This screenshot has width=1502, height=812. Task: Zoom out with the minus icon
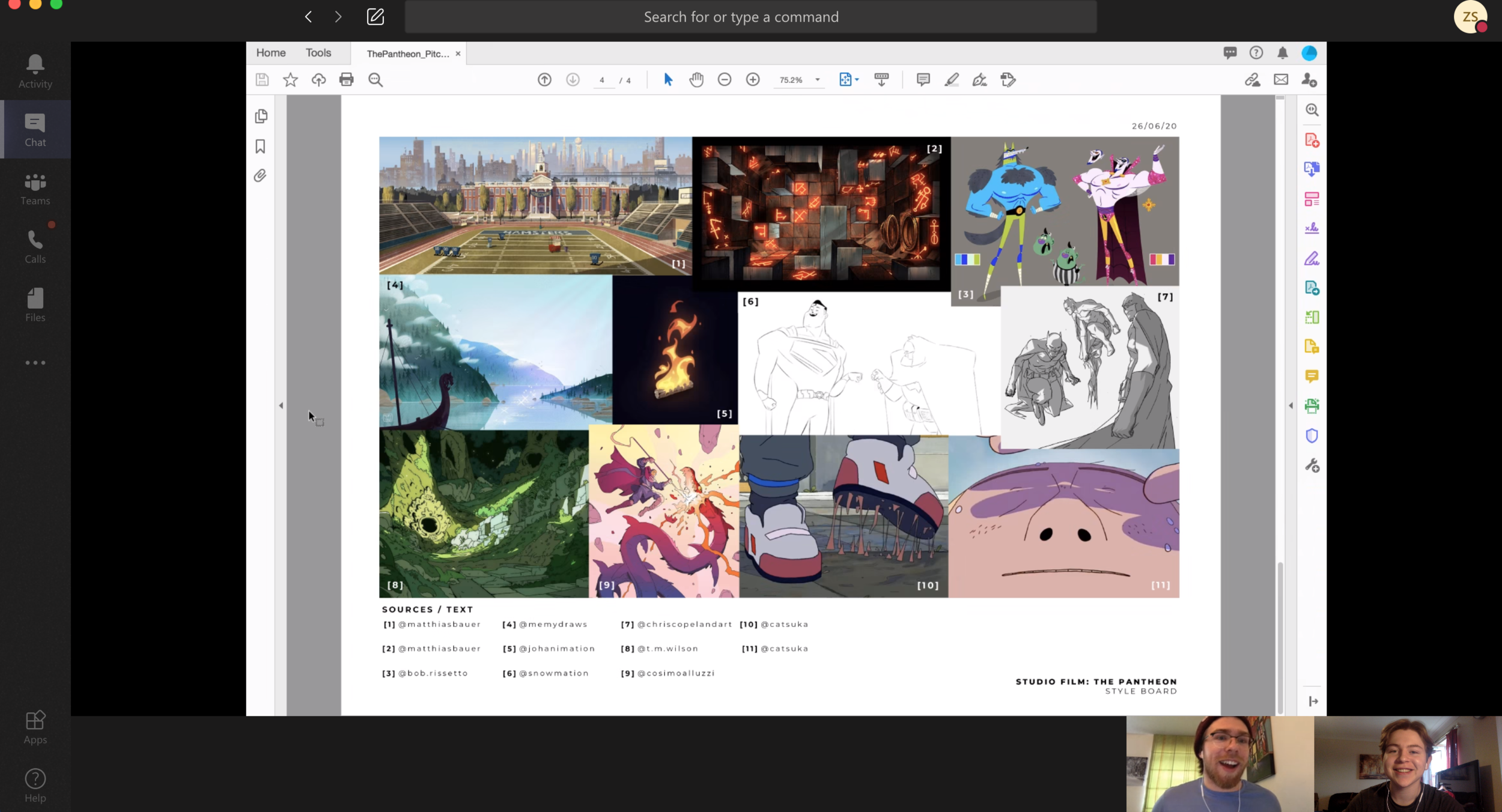(725, 79)
